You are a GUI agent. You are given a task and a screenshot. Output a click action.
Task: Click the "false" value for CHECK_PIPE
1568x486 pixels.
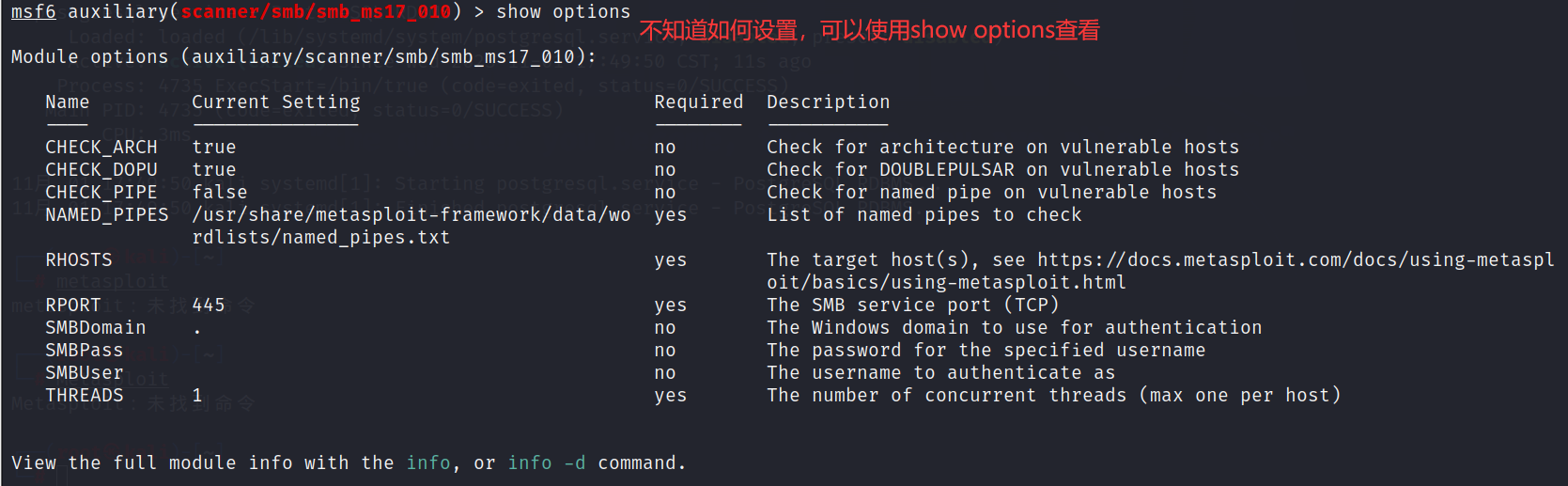pyautogui.click(x=220, y=193)
